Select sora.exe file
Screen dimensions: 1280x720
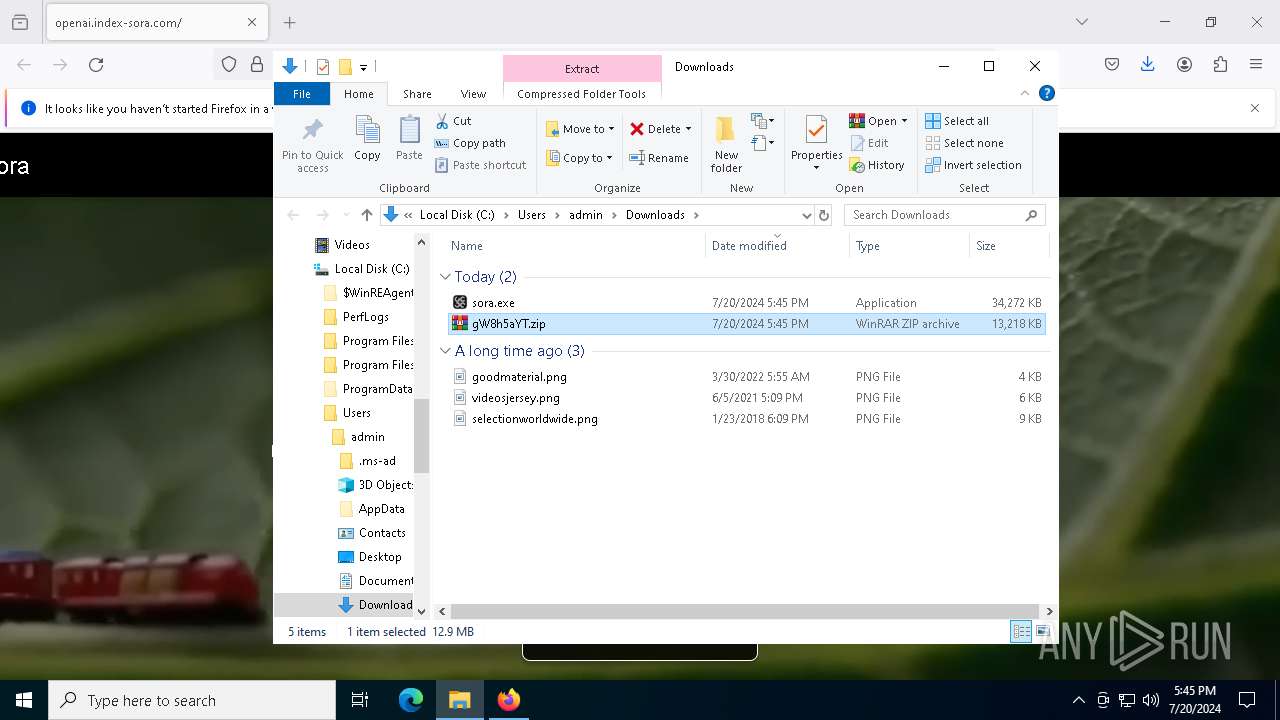(747, 302)
